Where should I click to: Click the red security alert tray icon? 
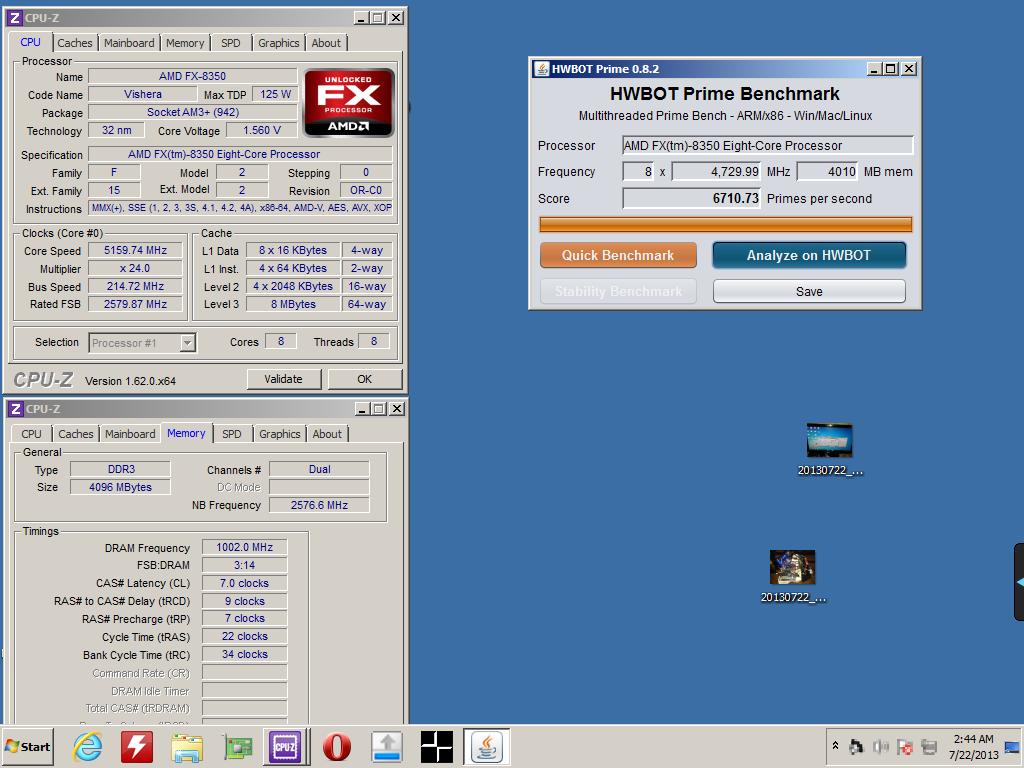click(x=905, y=746)
